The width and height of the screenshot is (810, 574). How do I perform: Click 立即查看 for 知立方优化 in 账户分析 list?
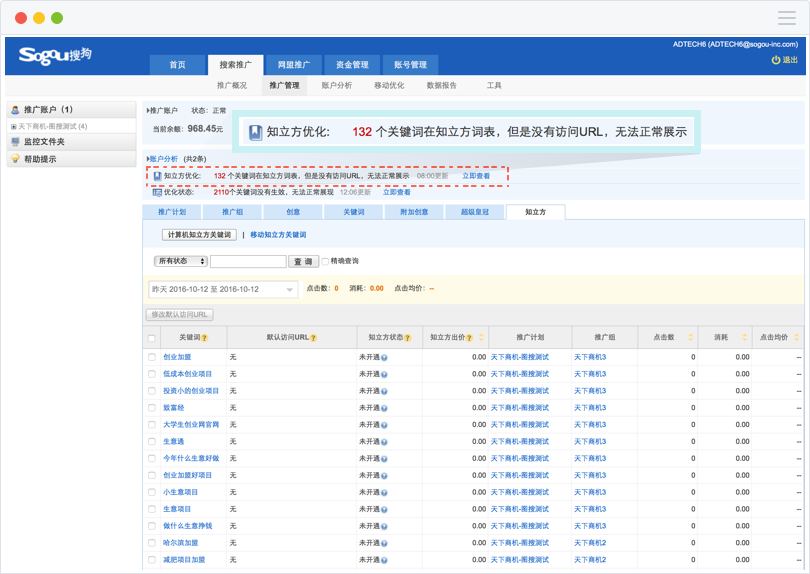(476, 176)
